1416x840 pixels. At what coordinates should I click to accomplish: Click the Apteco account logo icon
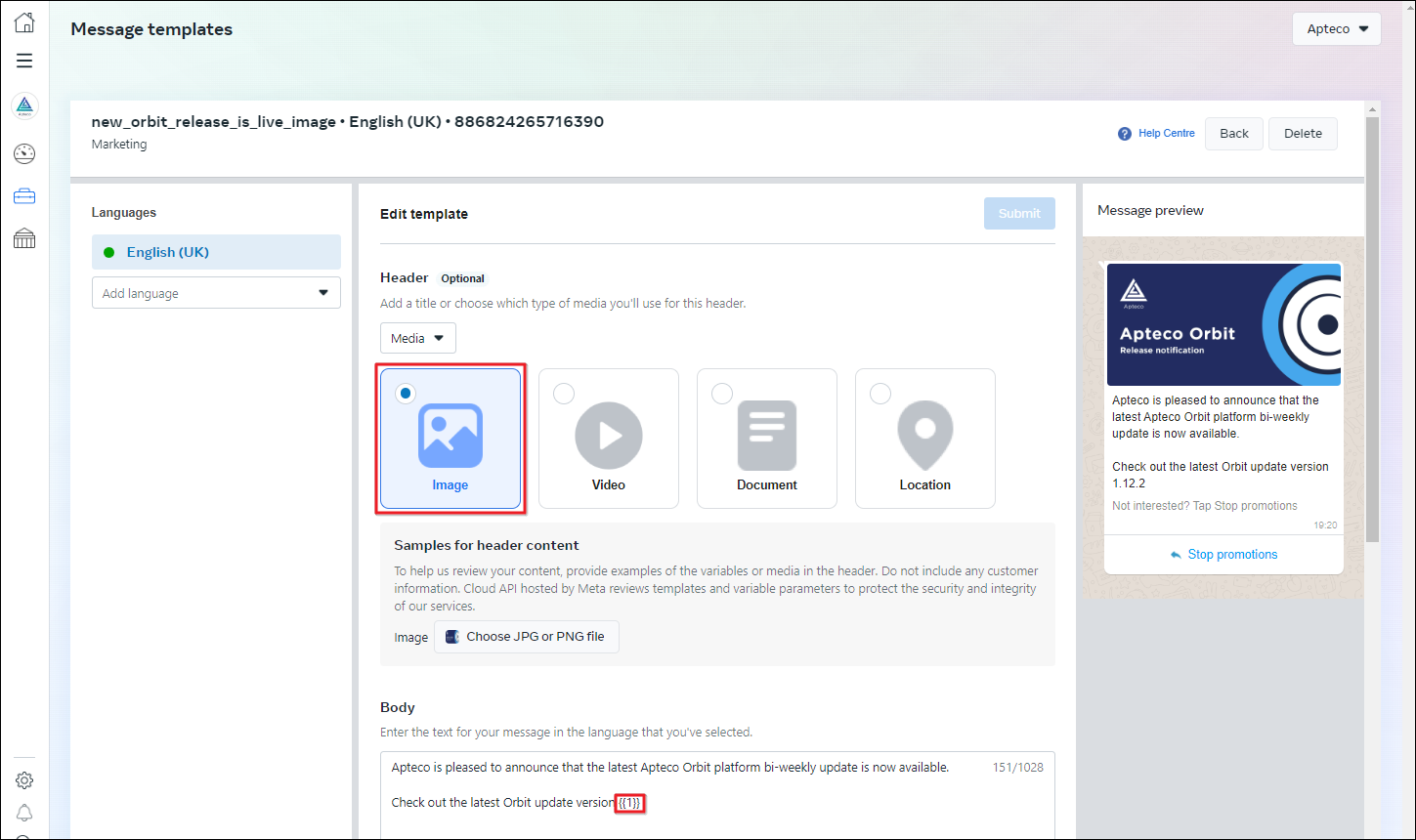point(24,106)
